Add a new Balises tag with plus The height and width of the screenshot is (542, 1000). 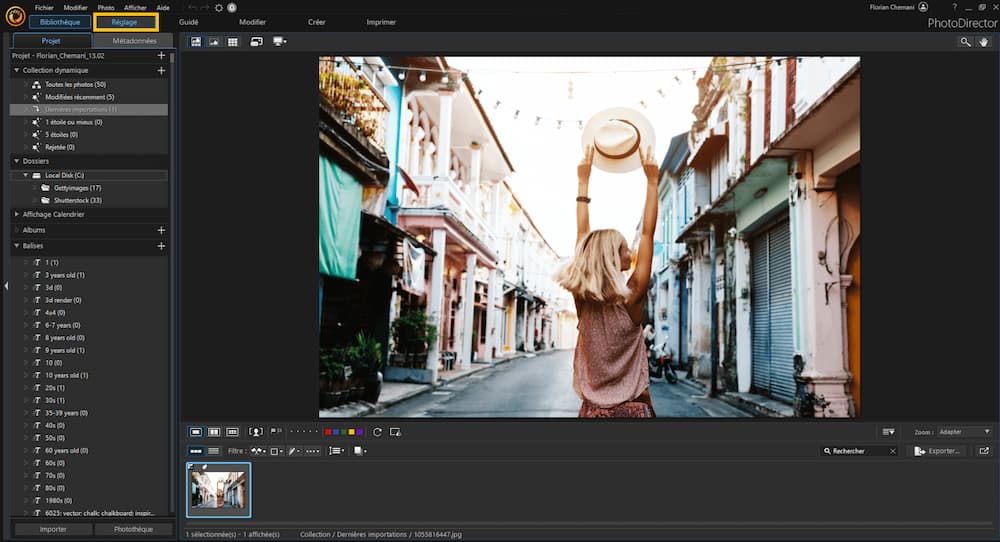tap(161, 245)
